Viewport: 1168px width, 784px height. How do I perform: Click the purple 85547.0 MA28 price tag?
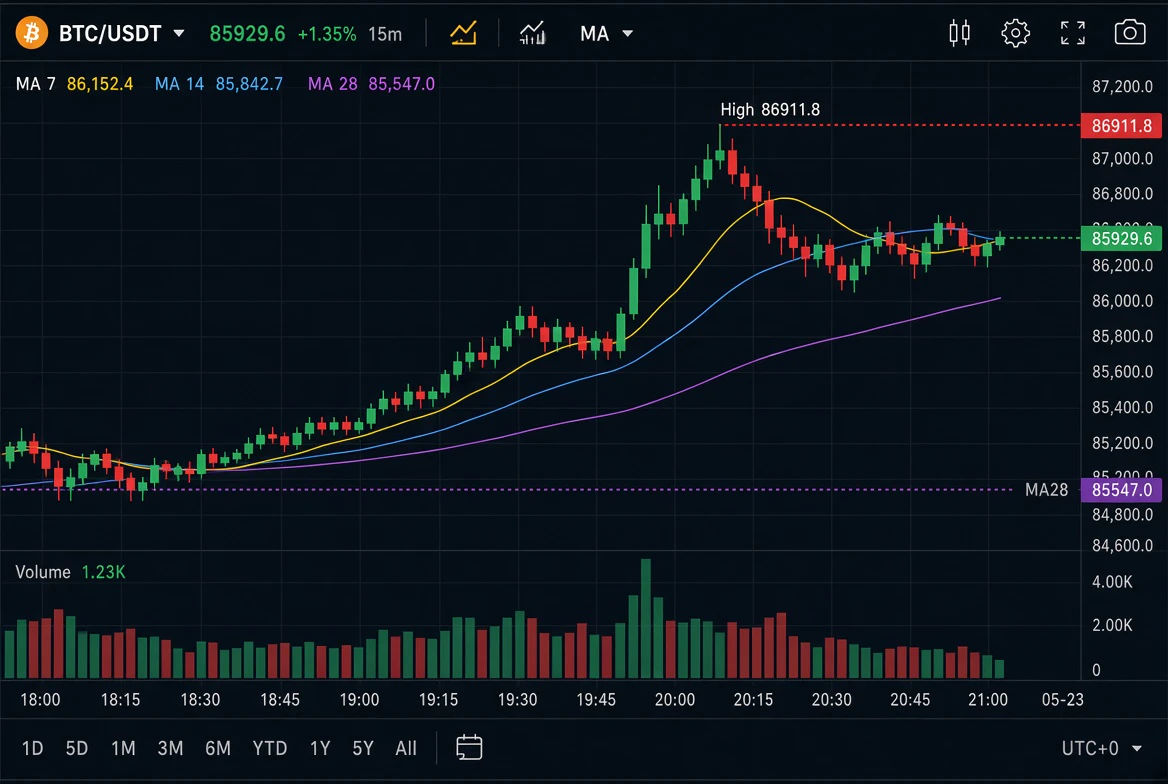[1121, 490]
